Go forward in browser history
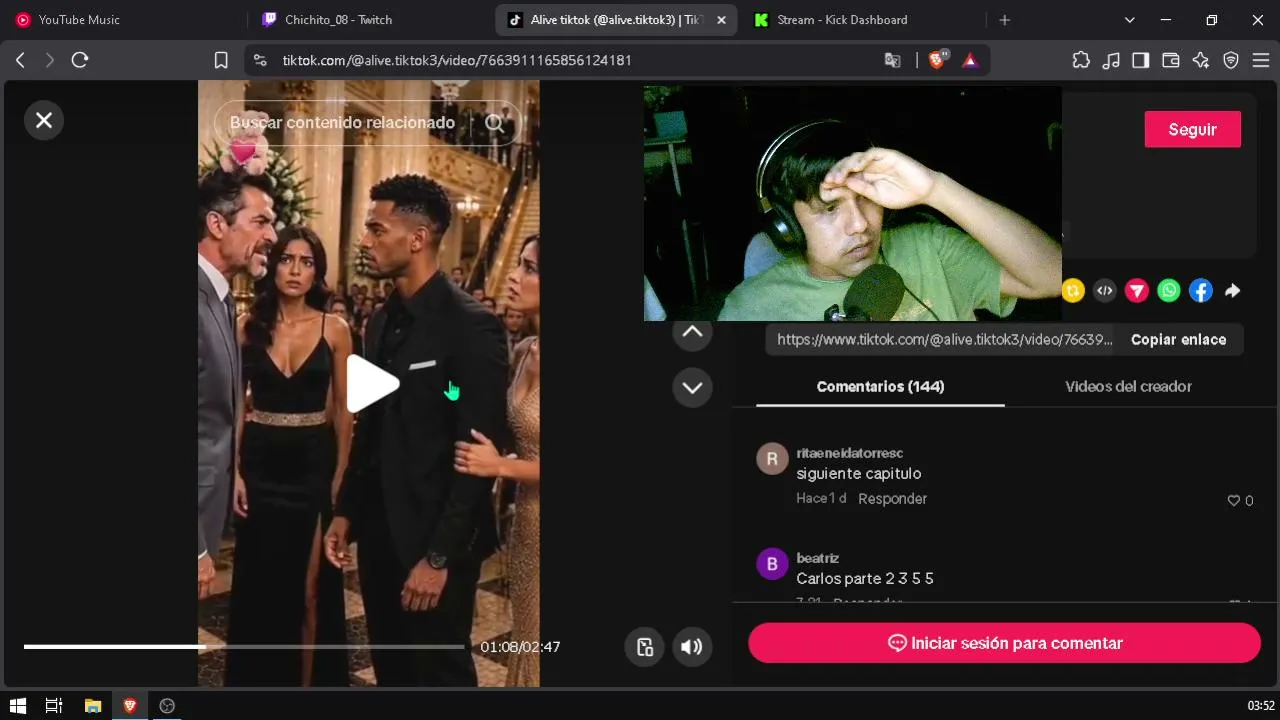This screenshot has width=1280, height=720. 50,60
